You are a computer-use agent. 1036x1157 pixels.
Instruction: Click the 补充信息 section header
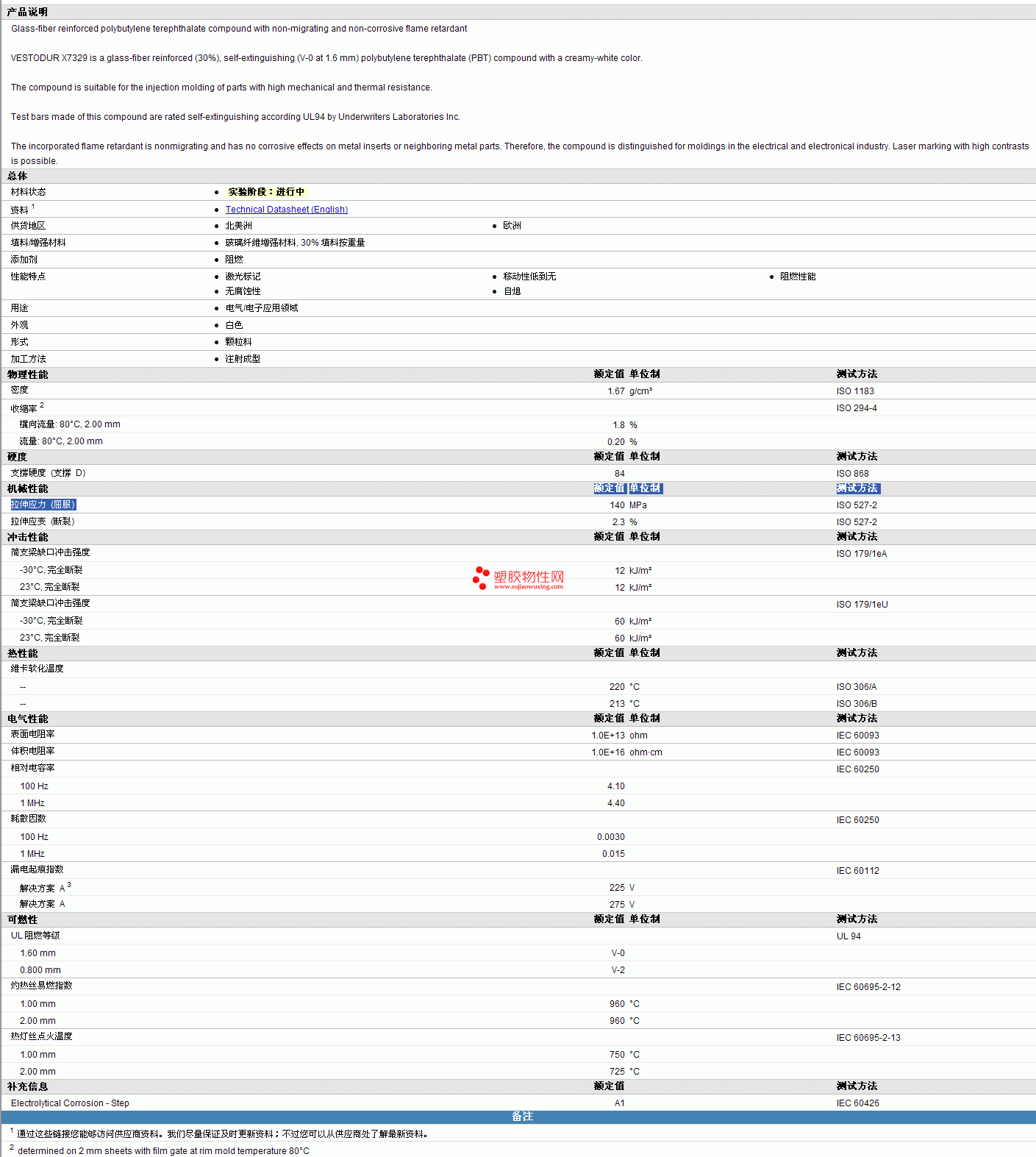pyautogui.click(x=27, y=1086)
